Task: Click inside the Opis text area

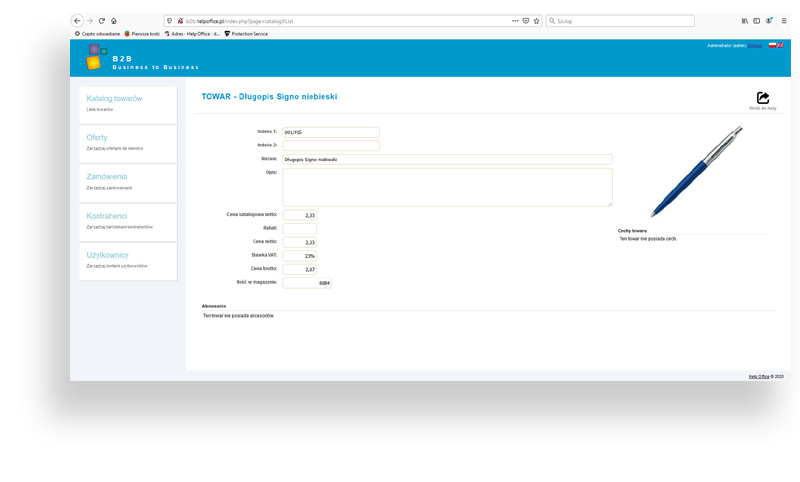Action: [447, 187]
